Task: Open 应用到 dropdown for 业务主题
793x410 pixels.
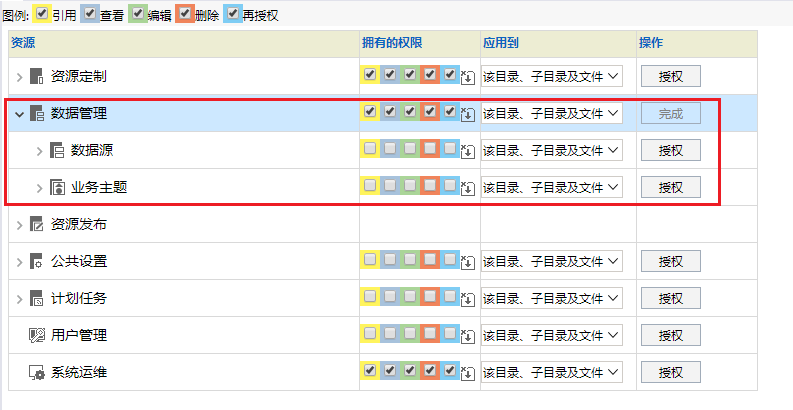Action: [552, 187]
